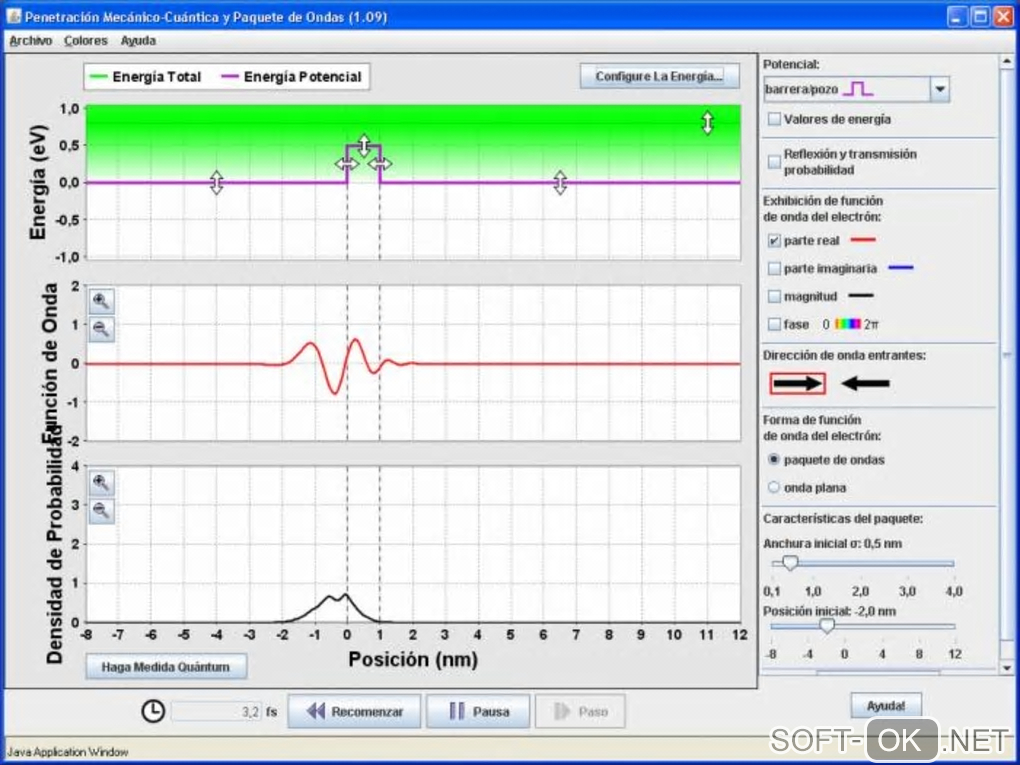Check the parte imaginaria checkbox
Viewport: 1020px width, 765px height.
774,268
